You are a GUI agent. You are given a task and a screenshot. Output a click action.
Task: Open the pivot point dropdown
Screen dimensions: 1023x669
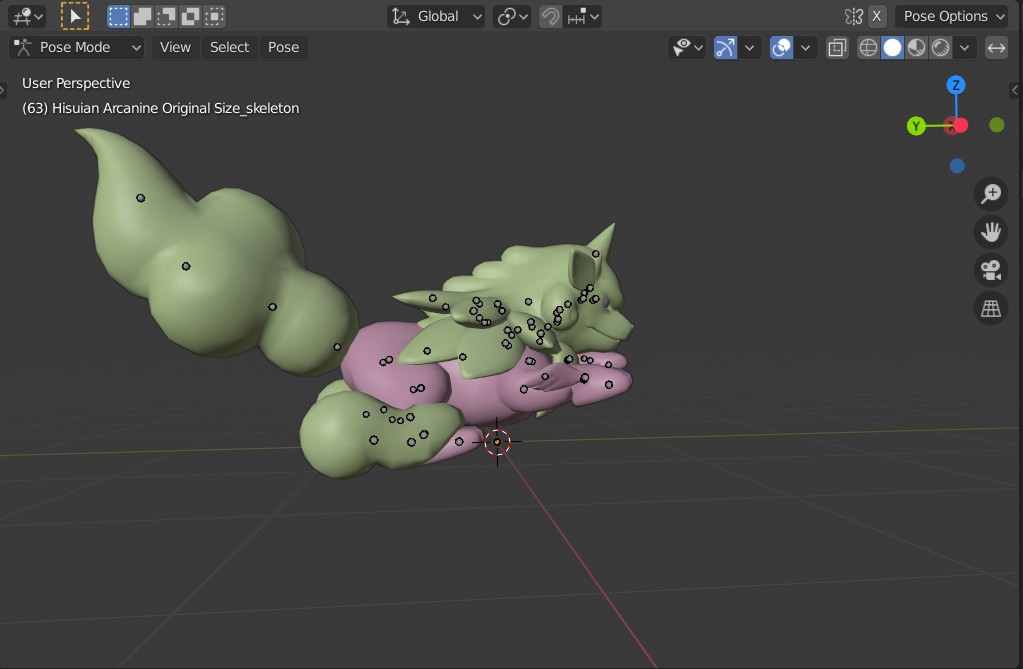click(x=512, y=16)
